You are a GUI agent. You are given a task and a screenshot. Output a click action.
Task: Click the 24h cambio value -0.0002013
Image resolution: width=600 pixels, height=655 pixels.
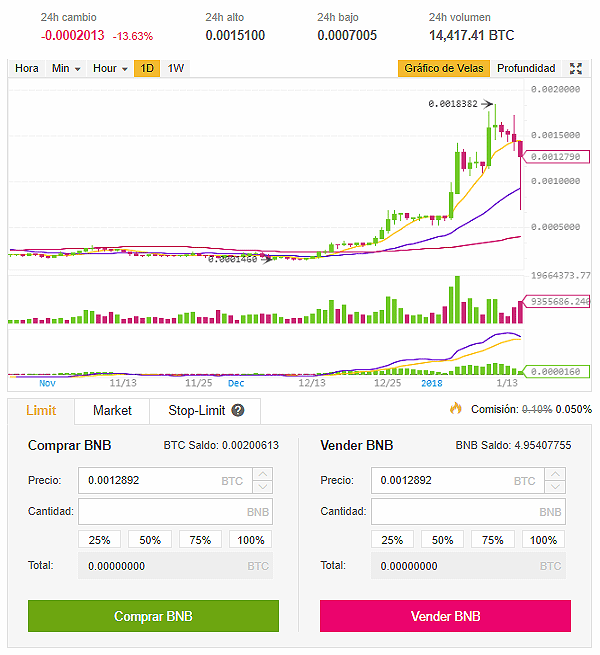click(x=73, y=36)
